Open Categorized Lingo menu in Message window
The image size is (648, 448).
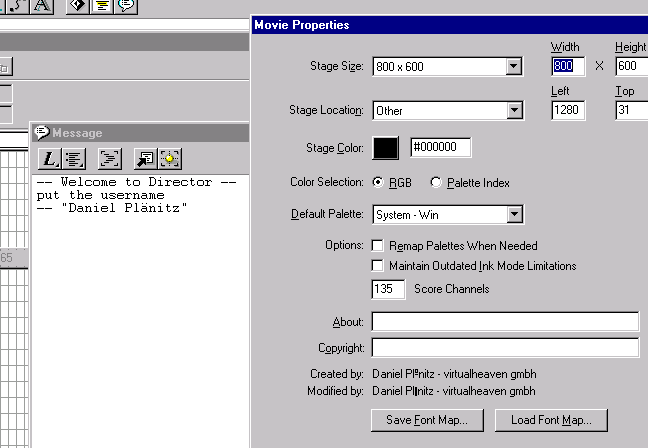point(74,159)
